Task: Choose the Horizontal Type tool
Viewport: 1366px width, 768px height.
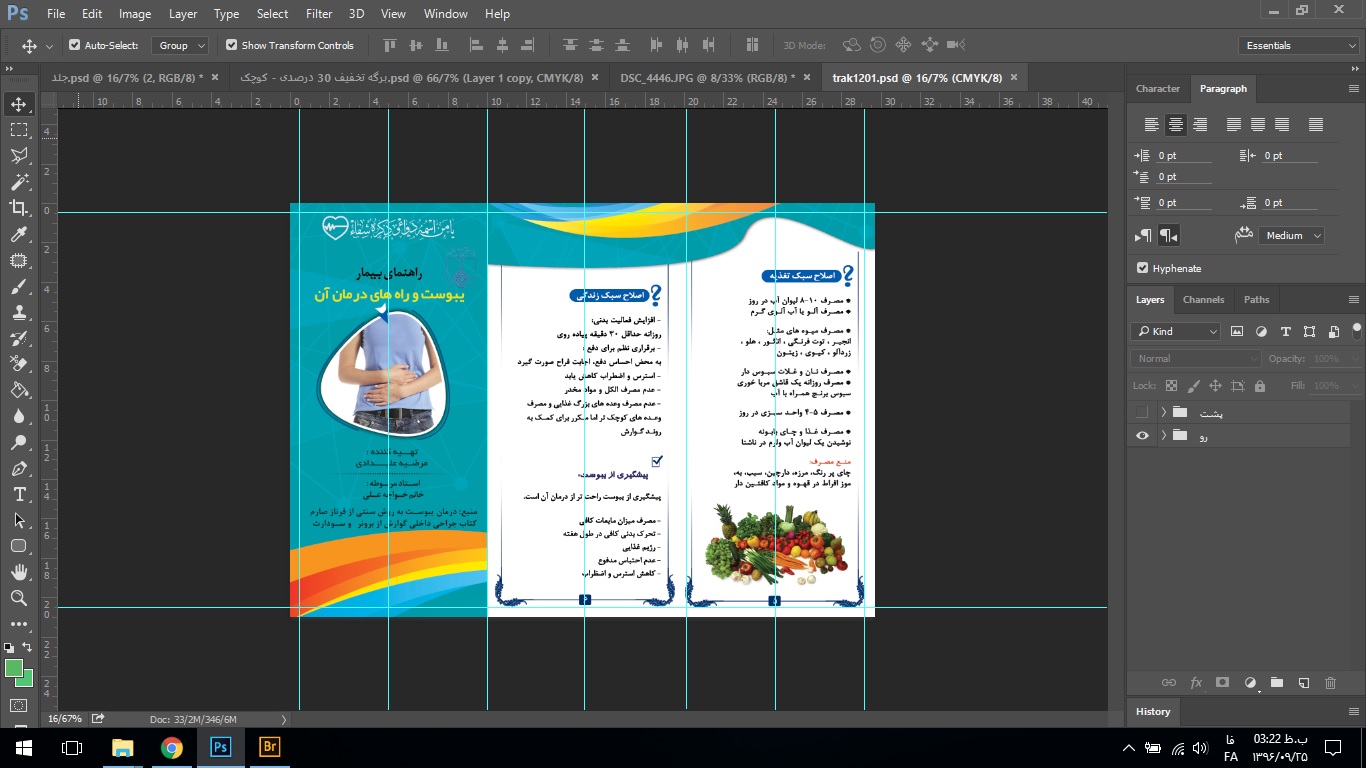Action: [x=19, y=494]
